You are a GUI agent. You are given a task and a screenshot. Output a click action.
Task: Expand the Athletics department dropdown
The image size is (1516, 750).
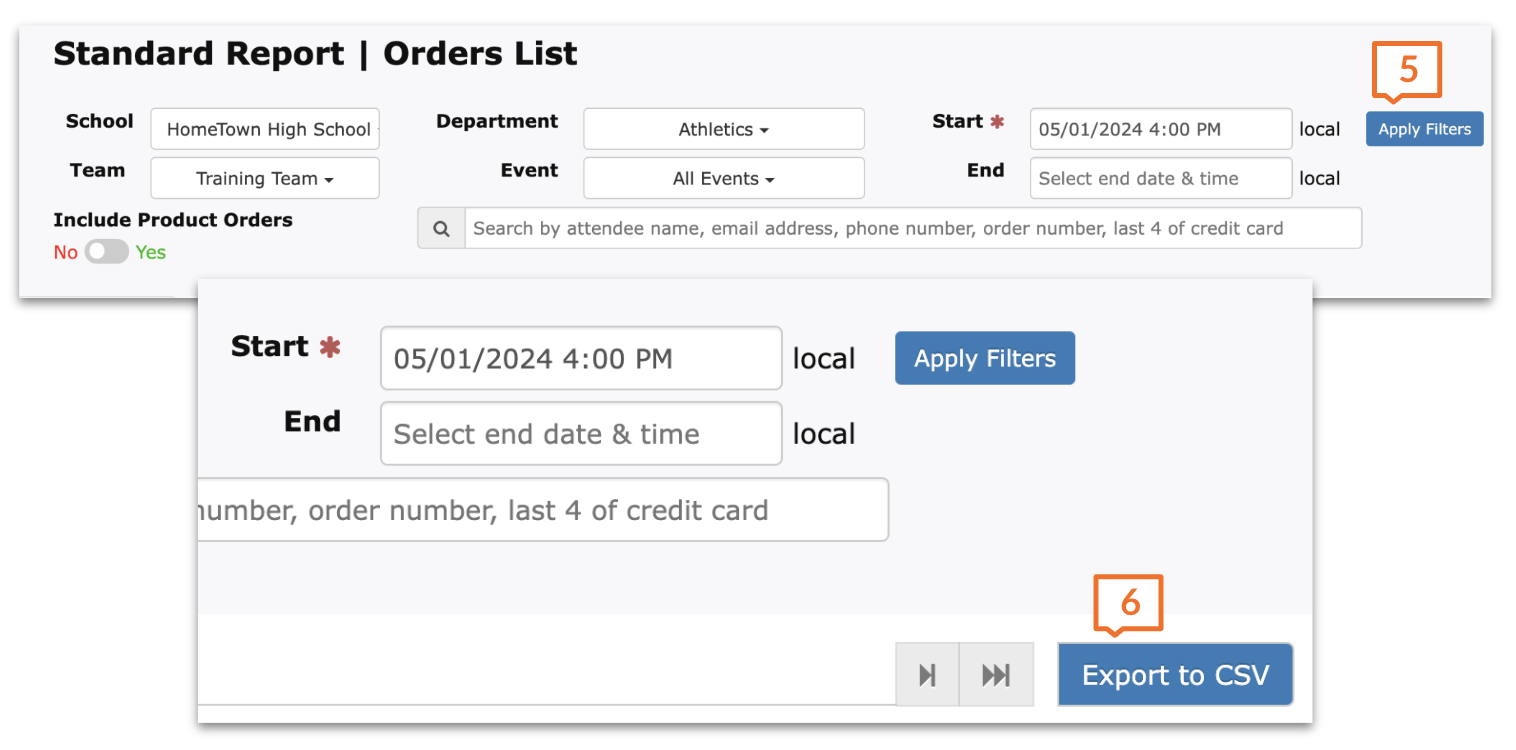[x=723, y=129]
